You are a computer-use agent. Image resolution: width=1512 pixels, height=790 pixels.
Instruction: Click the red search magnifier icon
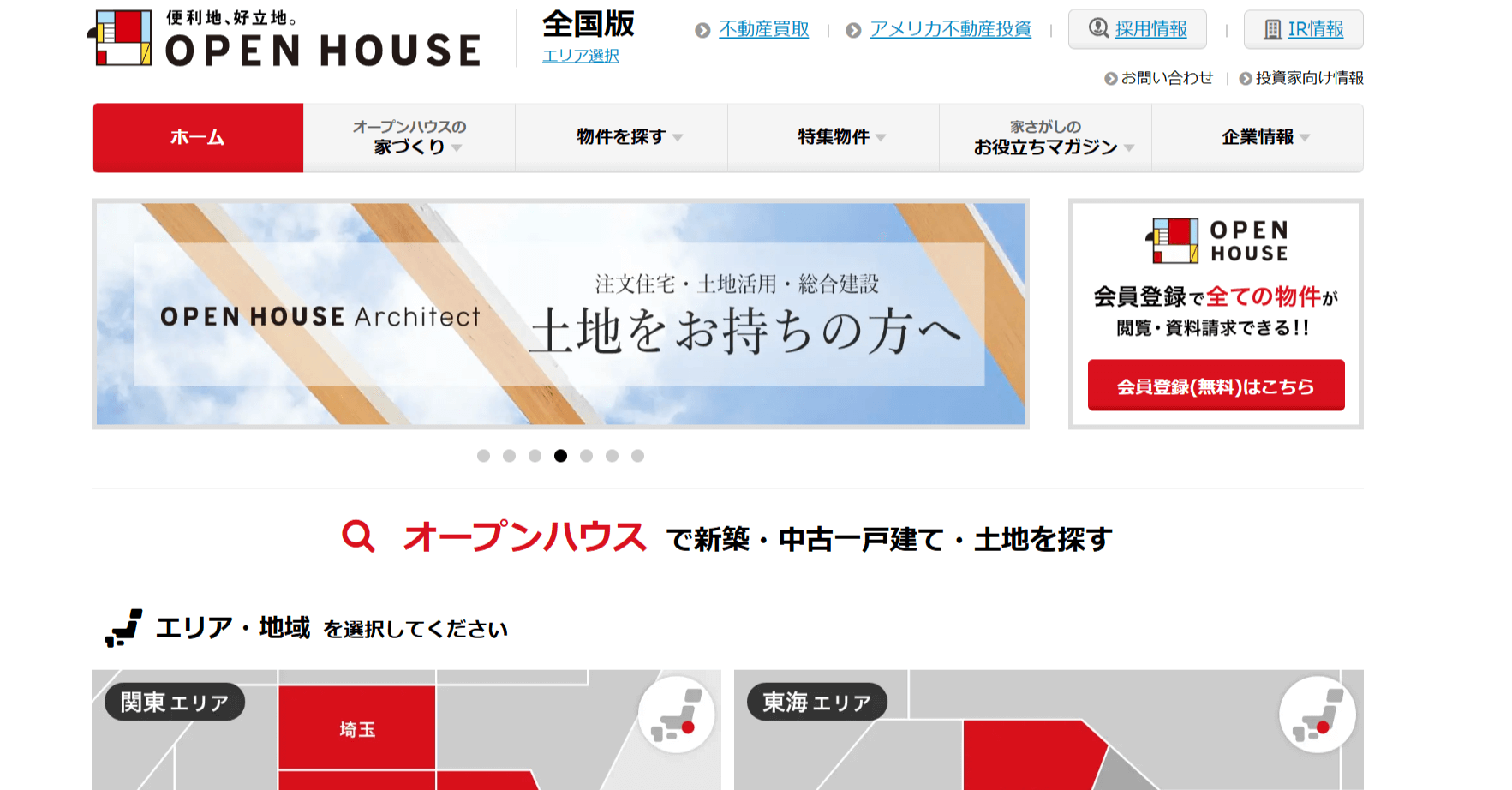click(x=358, y=536)
